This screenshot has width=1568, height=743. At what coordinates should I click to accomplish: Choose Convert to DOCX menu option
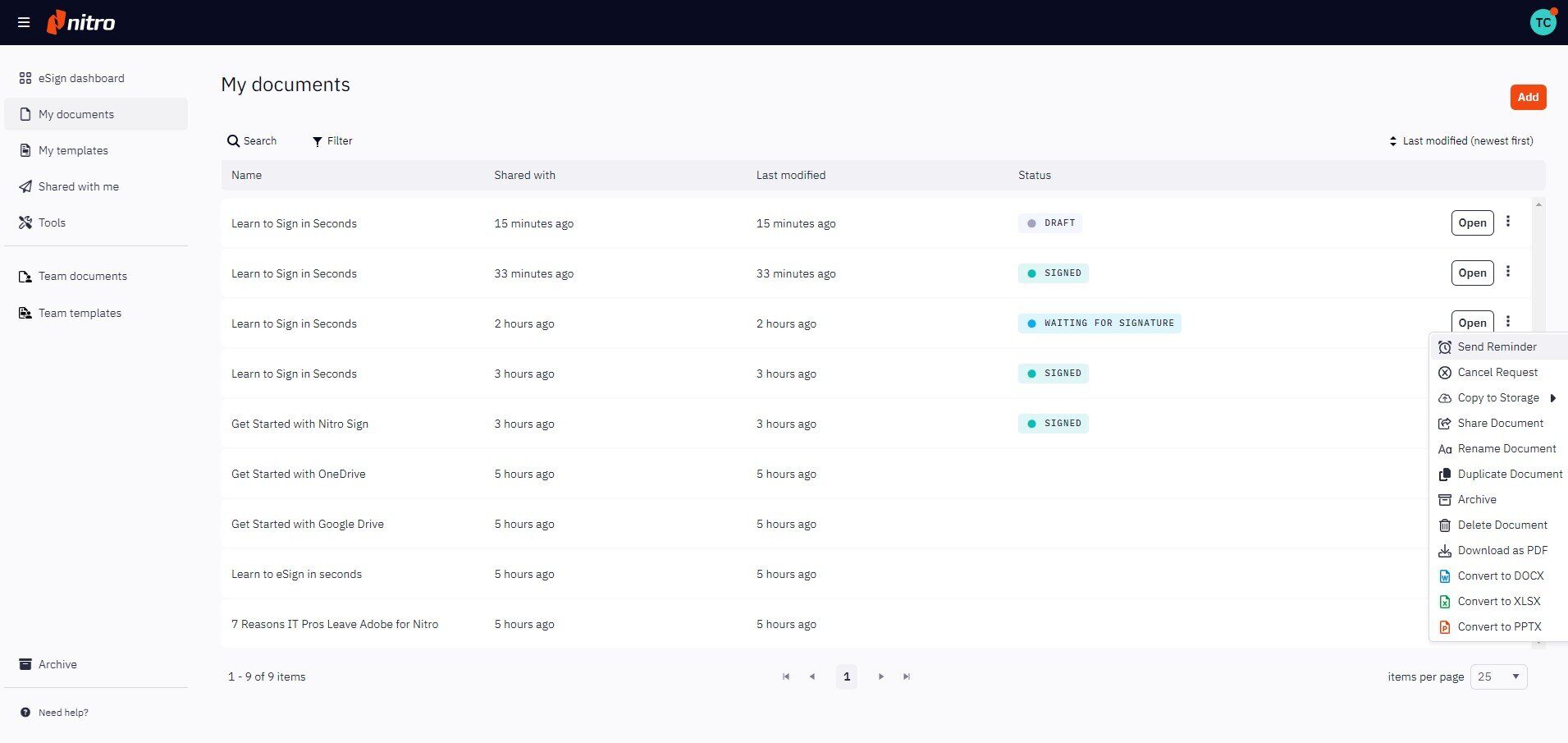[1500, 576]
